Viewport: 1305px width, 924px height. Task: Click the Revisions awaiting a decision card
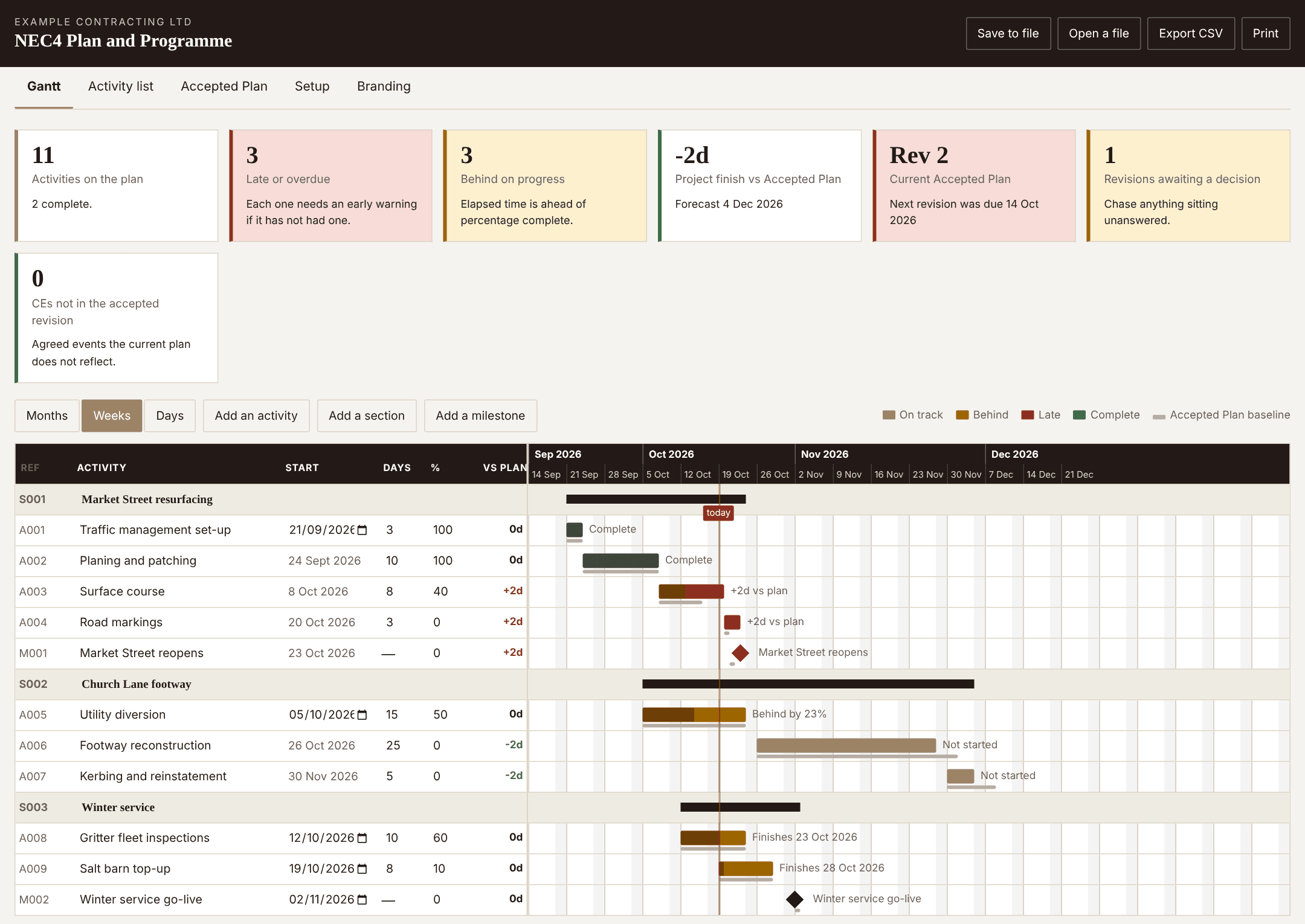click(1188, 186)
